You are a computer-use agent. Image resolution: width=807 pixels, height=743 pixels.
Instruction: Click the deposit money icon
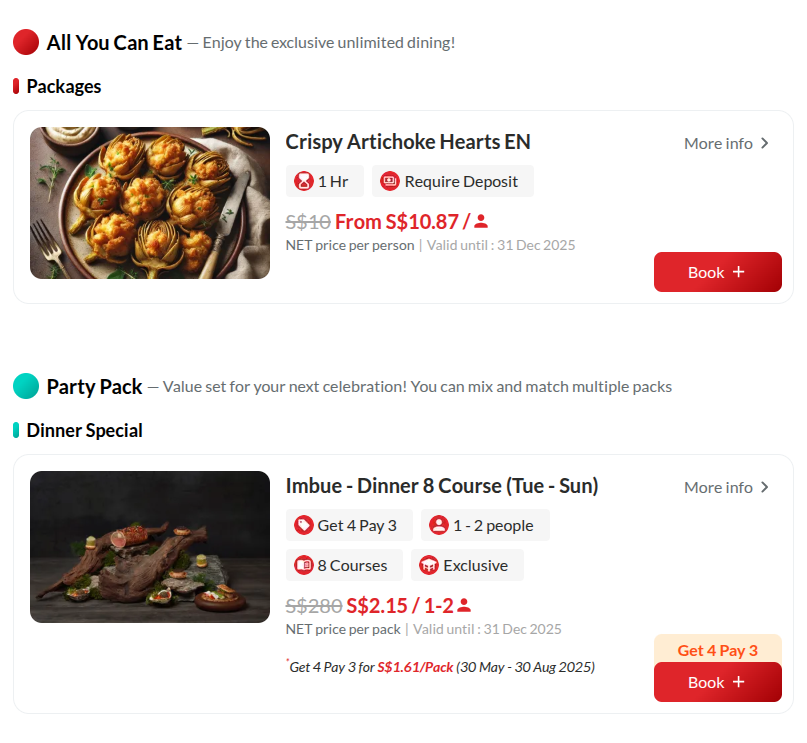coord(391,182)
